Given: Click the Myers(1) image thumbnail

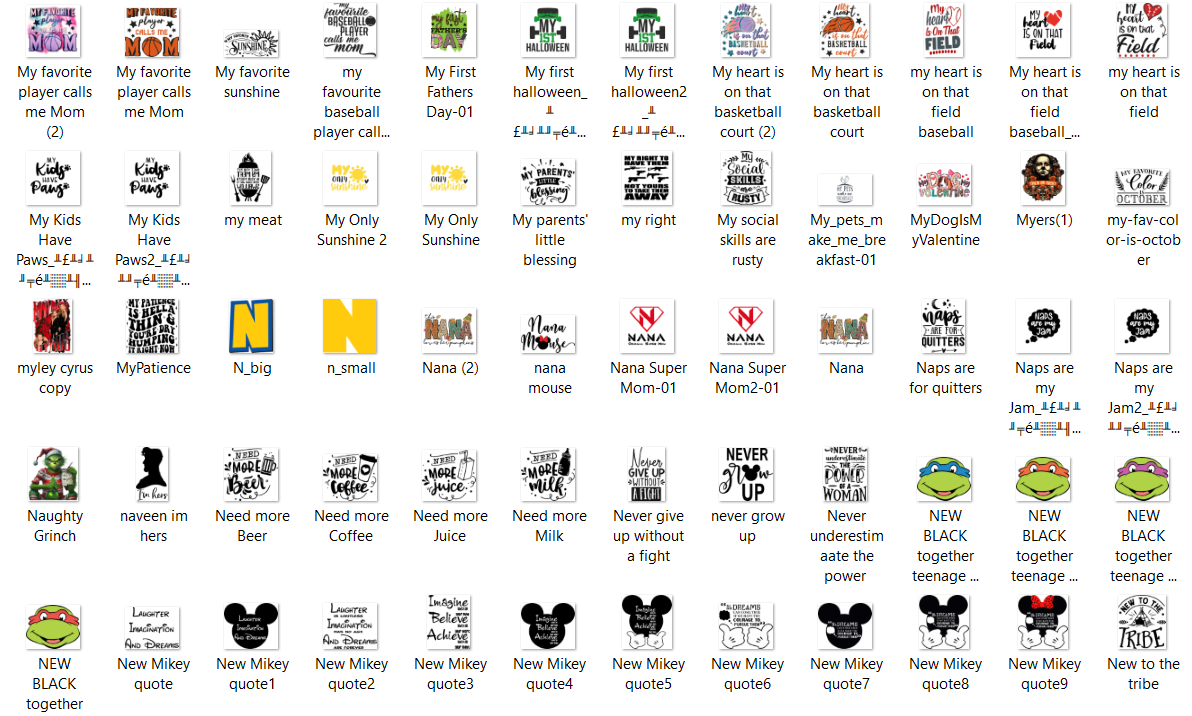Looking at the screenshot, I should [1042, 178].
